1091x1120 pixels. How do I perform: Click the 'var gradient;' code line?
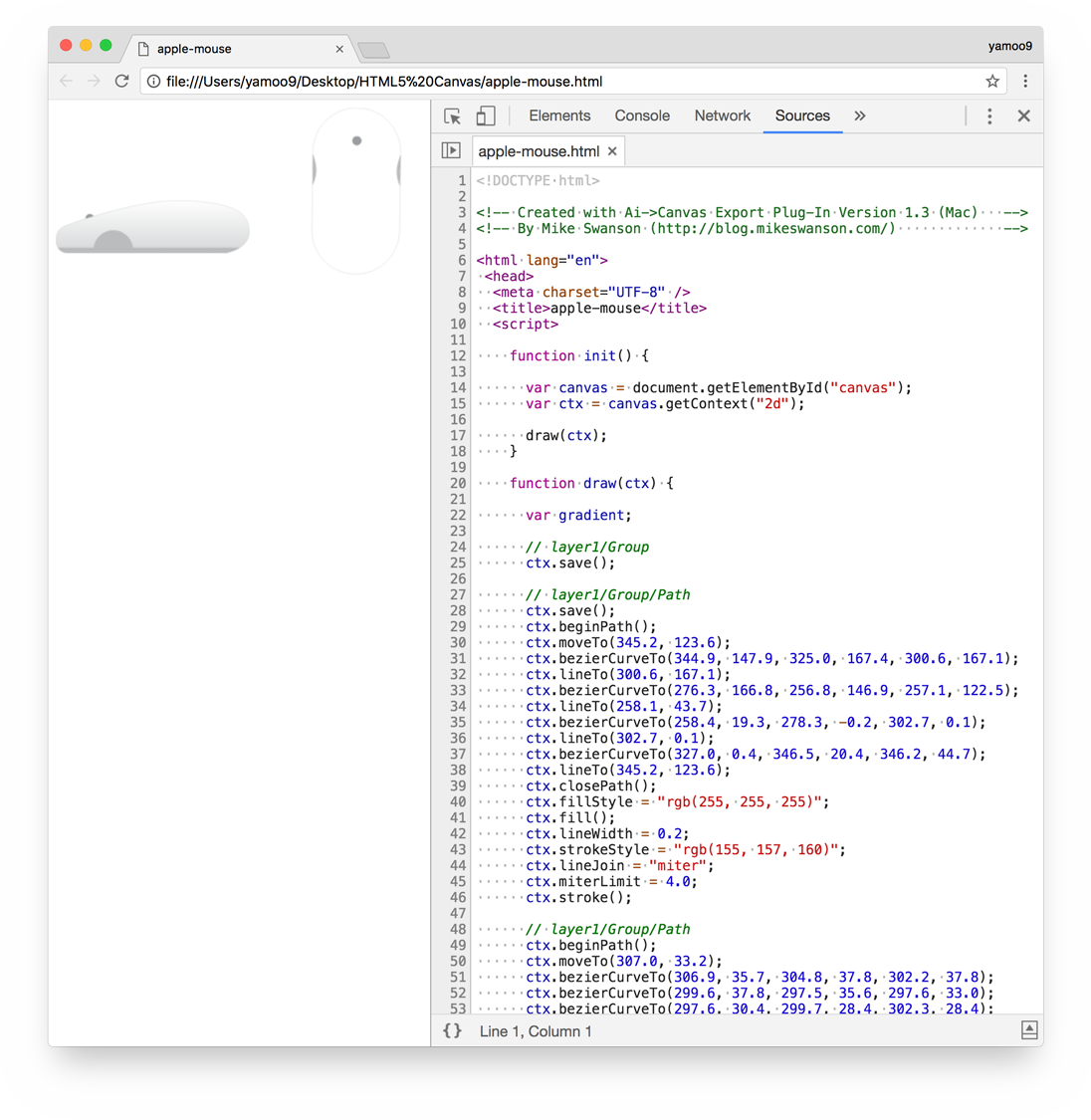(x=578, y=515)
